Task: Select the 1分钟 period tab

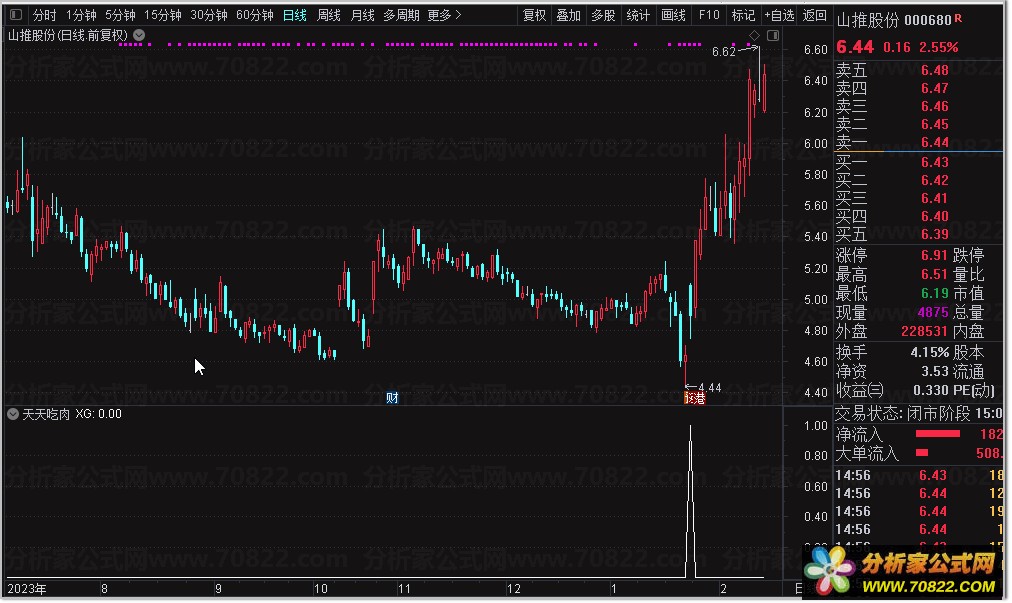Action: coord(81,15)
